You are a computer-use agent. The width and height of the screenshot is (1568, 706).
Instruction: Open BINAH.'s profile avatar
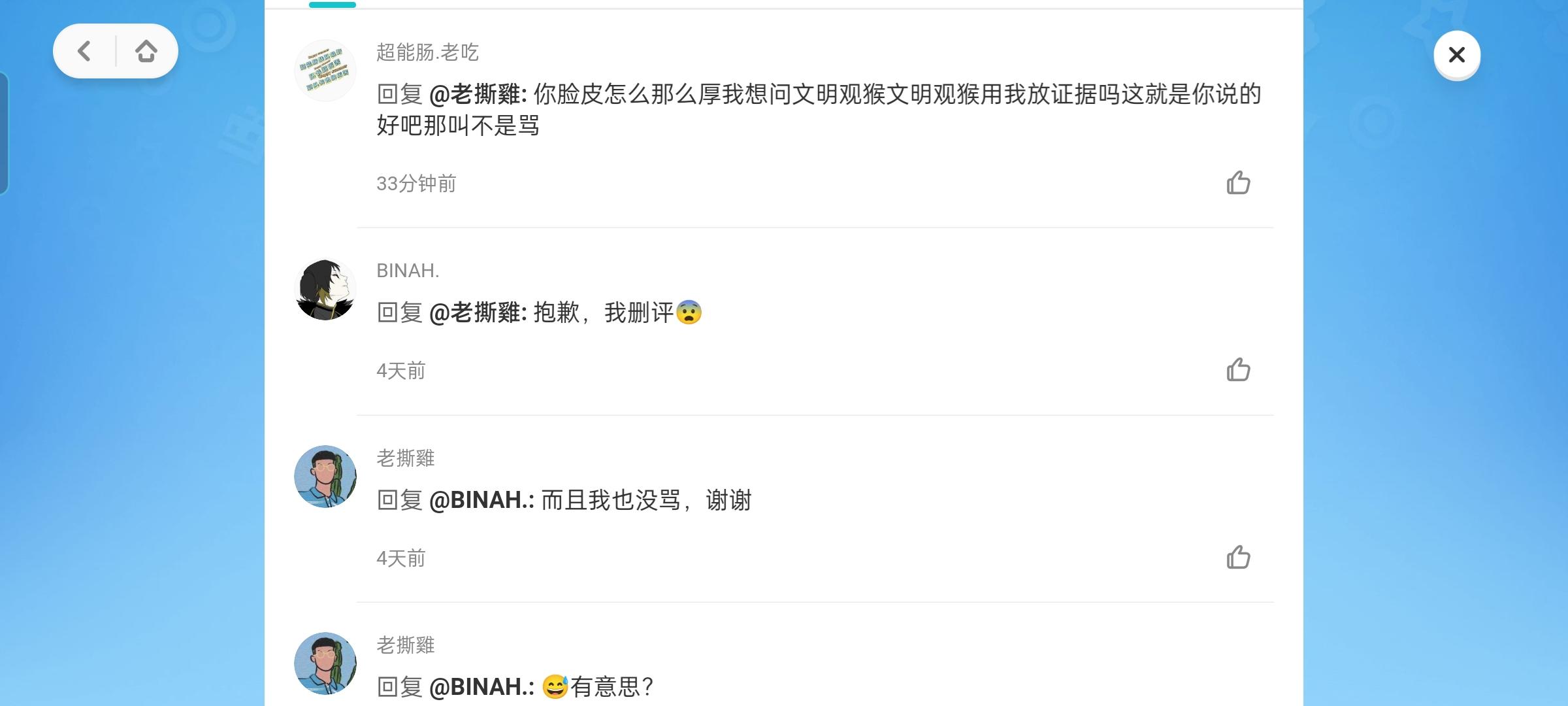(x=325, y=290)
